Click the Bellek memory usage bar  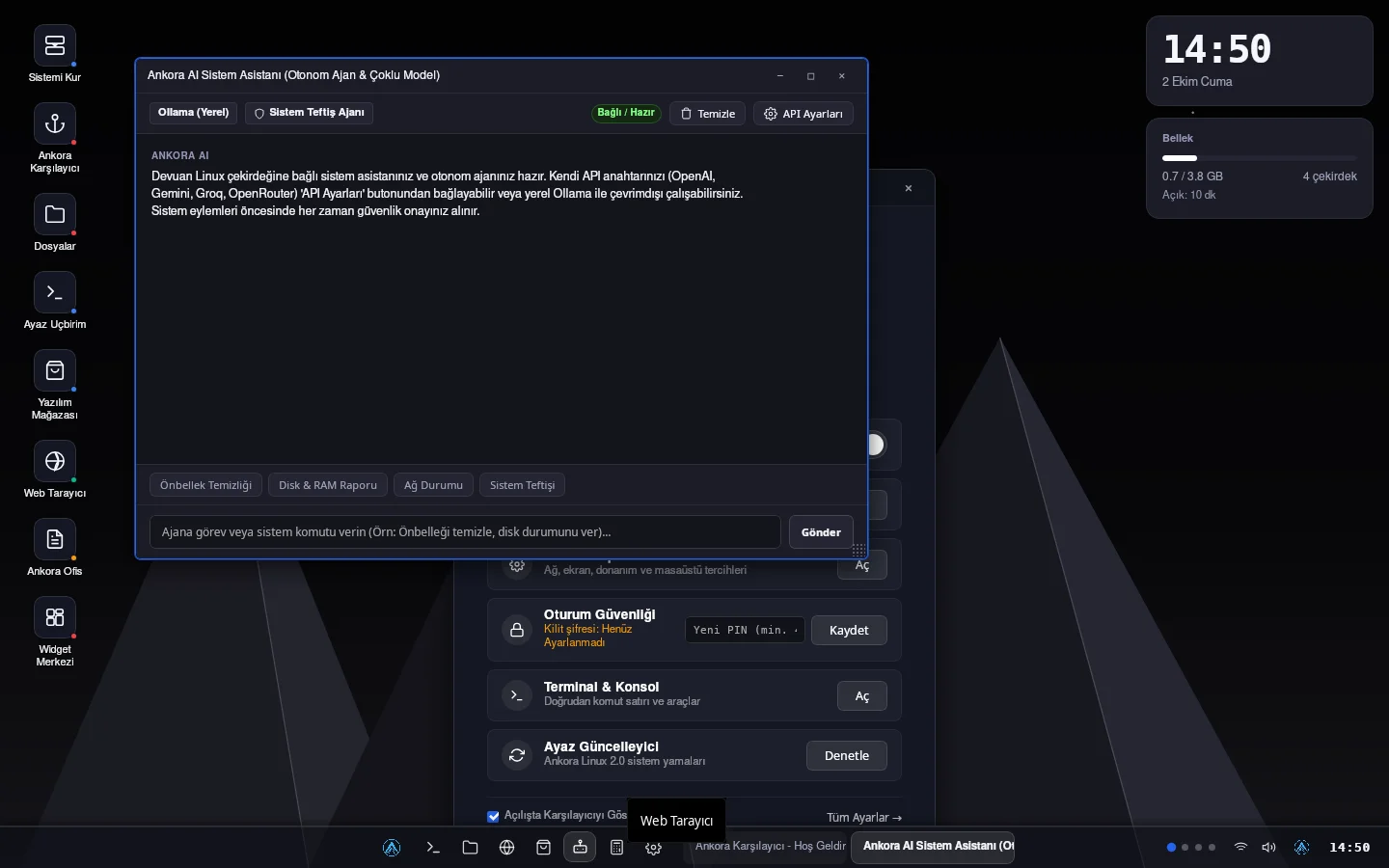(x=1259, y=158)
